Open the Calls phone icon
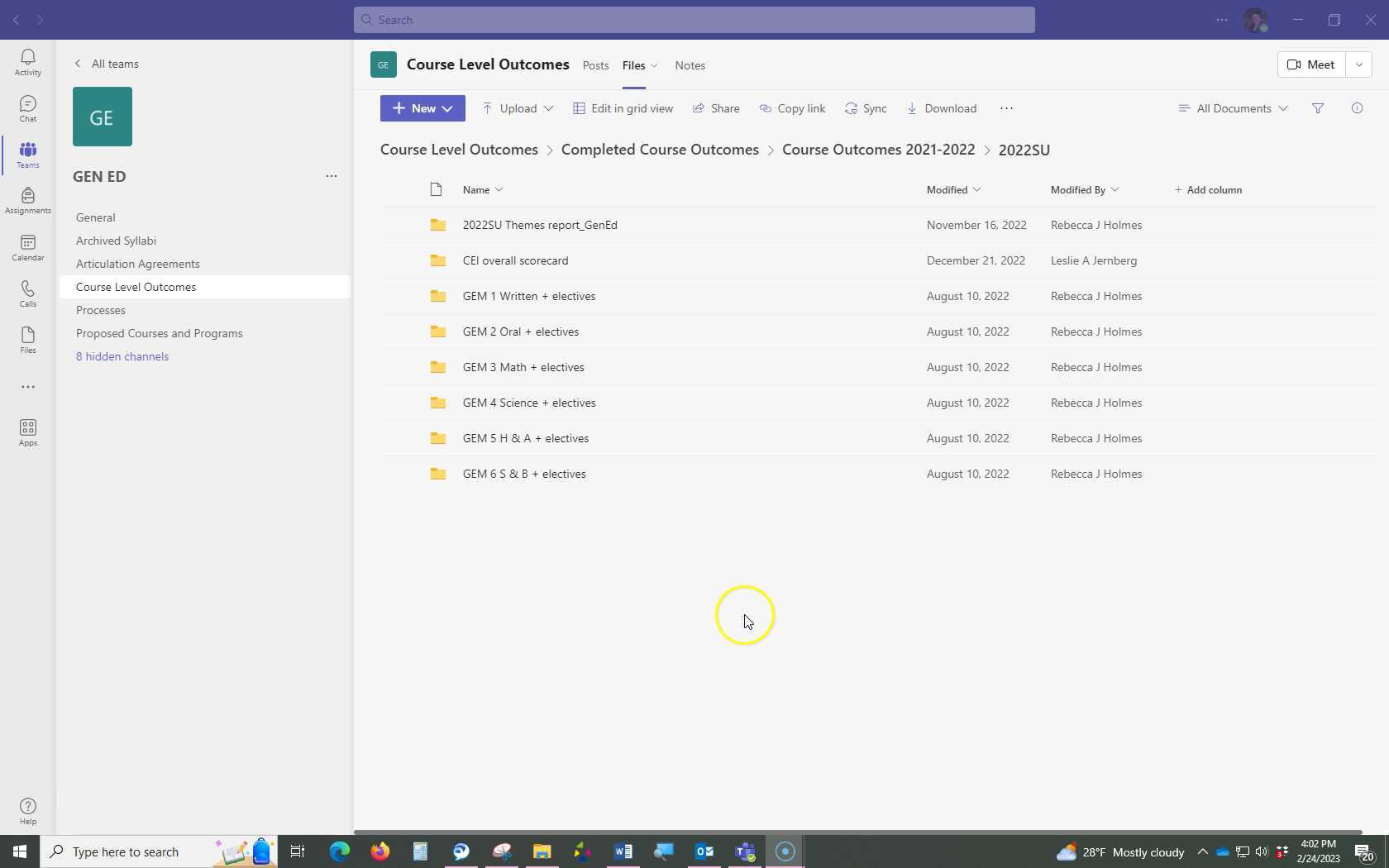The height and width of the screenshot is (868, 1389). pyautogui.click(x=27, y=293)
